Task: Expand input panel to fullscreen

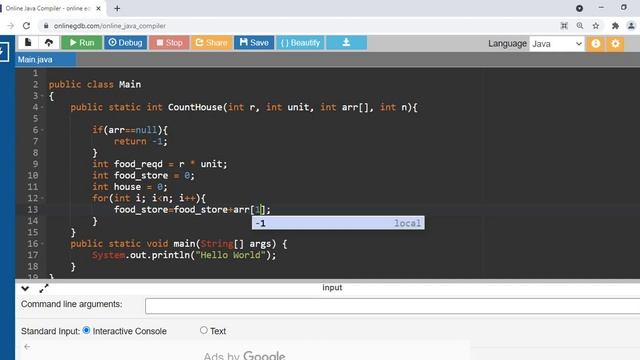Action: click(x=44, y=289)
